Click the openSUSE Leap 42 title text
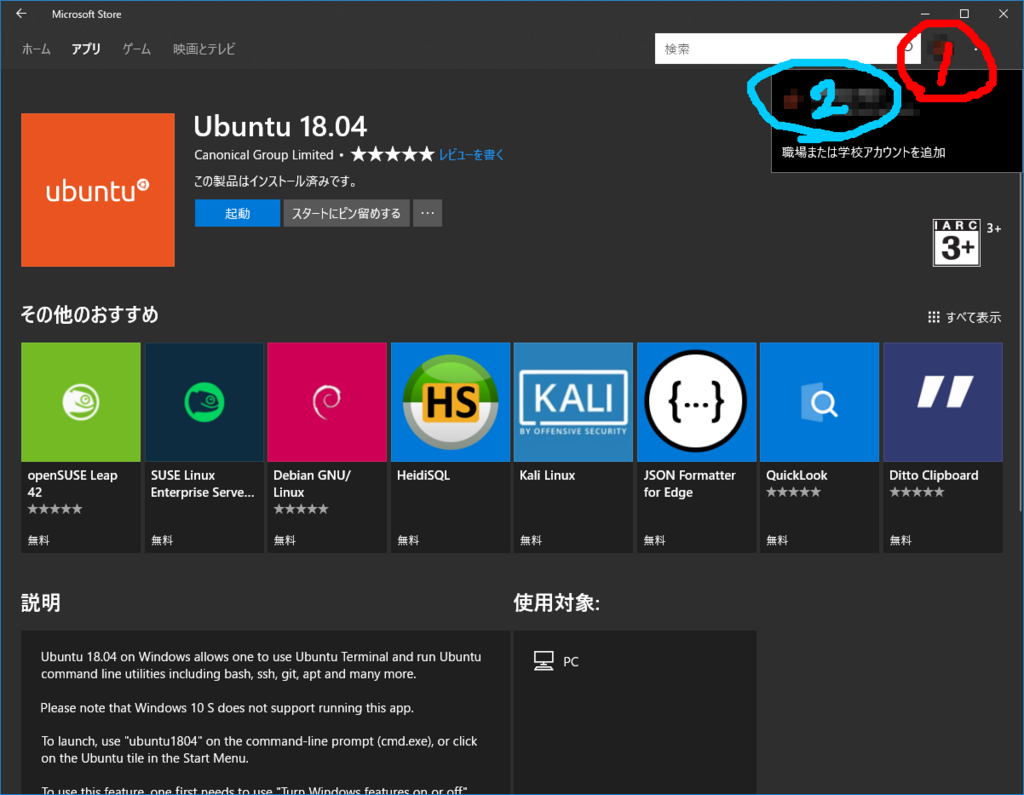Screen dimensions: 1024x795 (x=72, y=484)
